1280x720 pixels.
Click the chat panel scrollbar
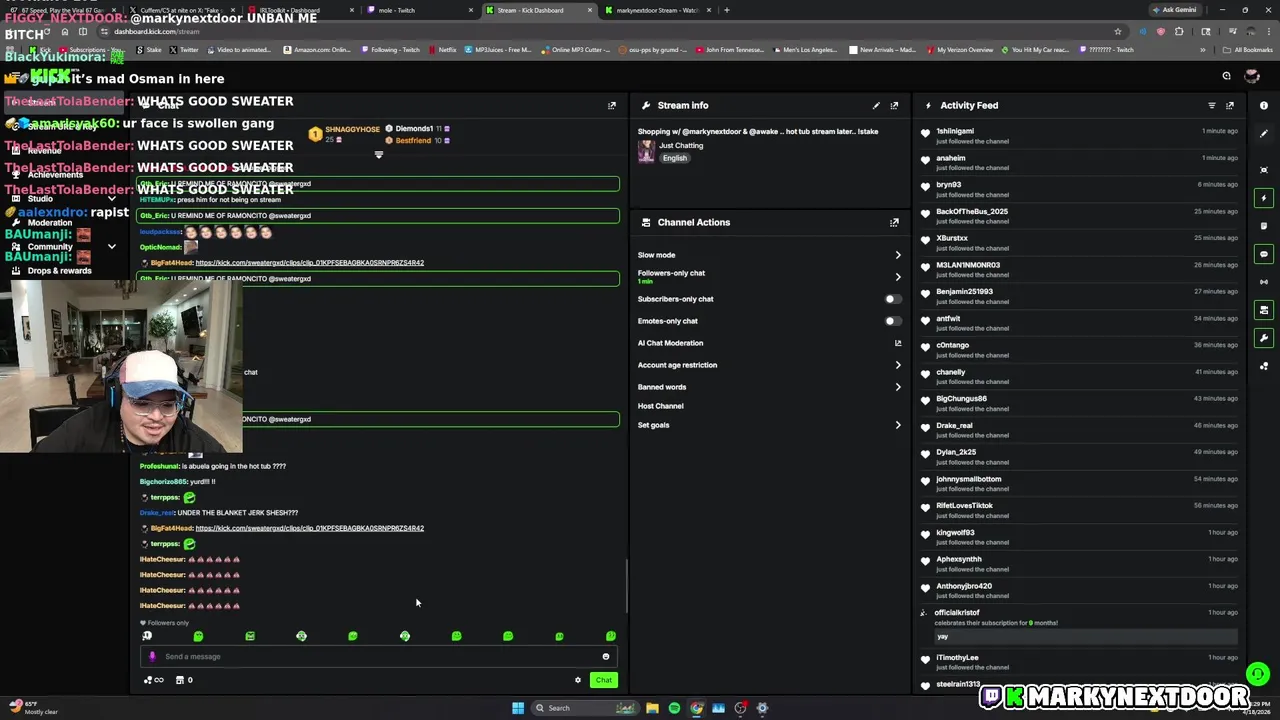point(627,586)
